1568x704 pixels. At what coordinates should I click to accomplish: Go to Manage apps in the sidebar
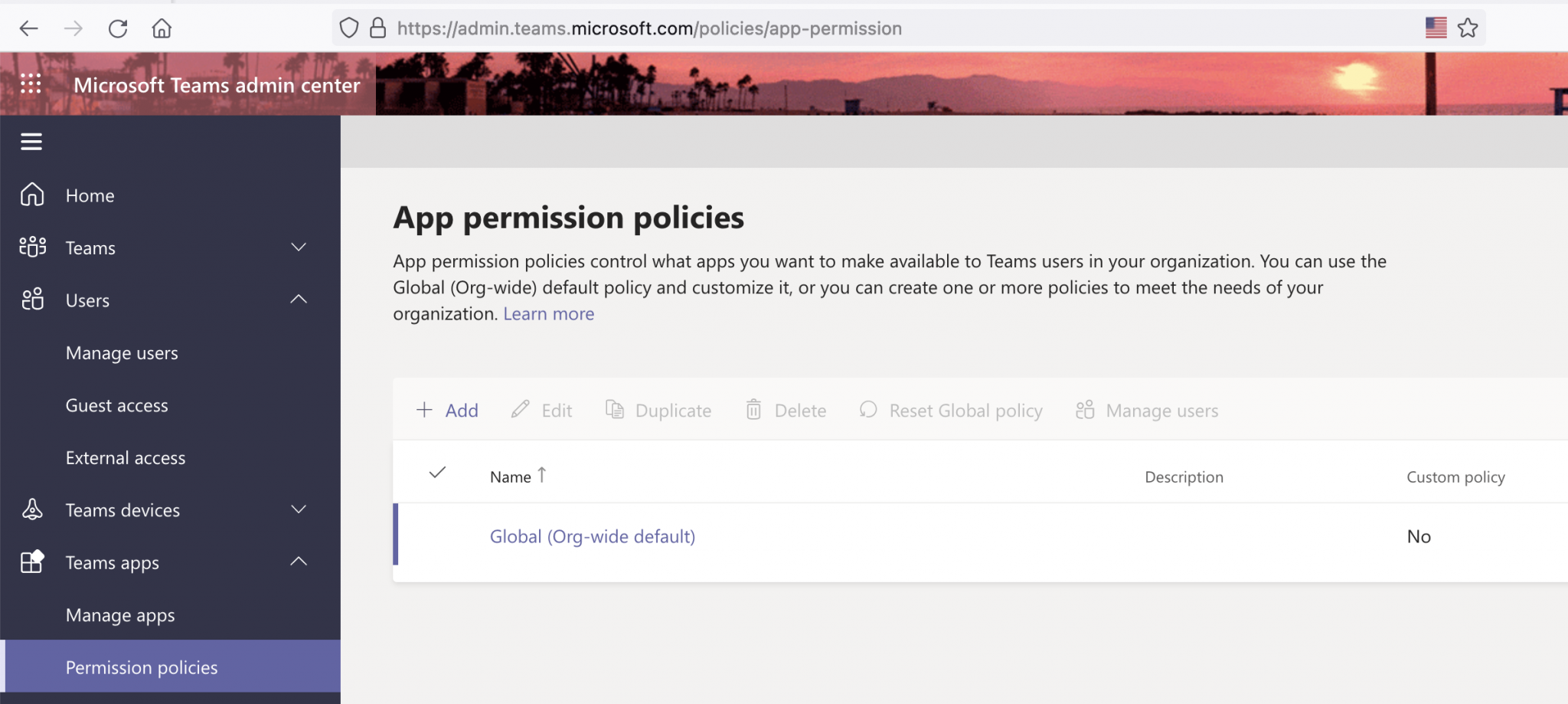(120, 614)
